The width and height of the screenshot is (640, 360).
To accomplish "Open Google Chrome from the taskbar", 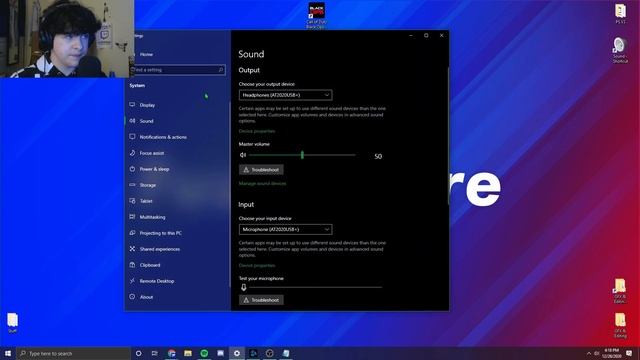I will pos(171,353).
